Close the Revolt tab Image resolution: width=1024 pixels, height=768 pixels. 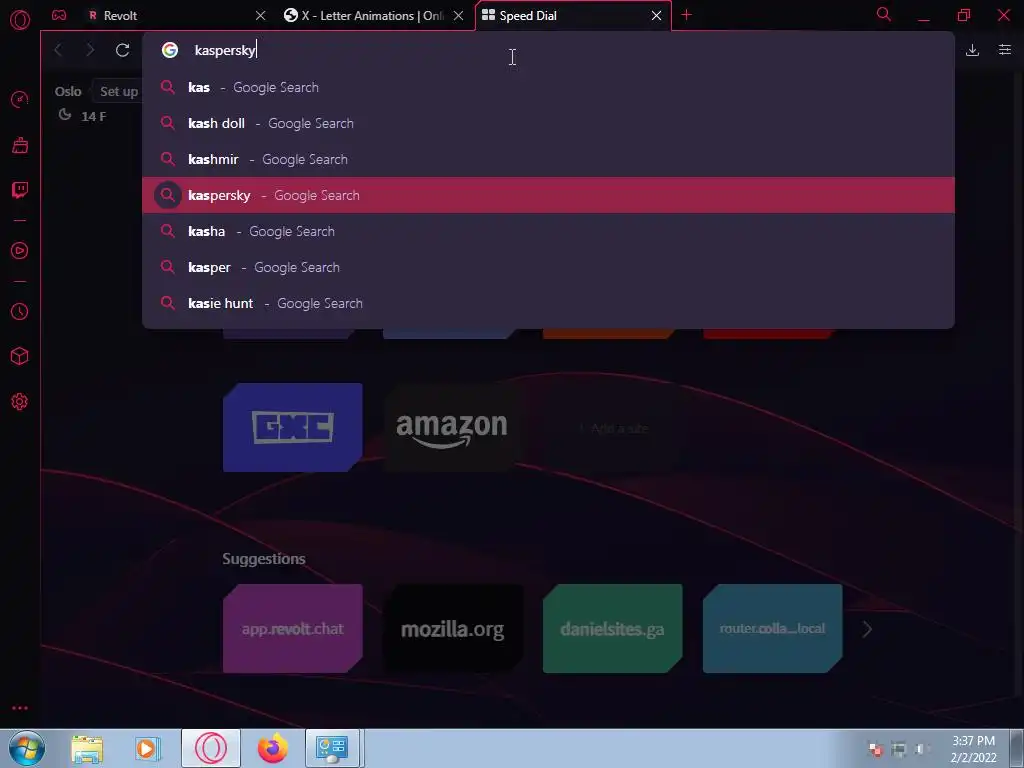point(261,16)
